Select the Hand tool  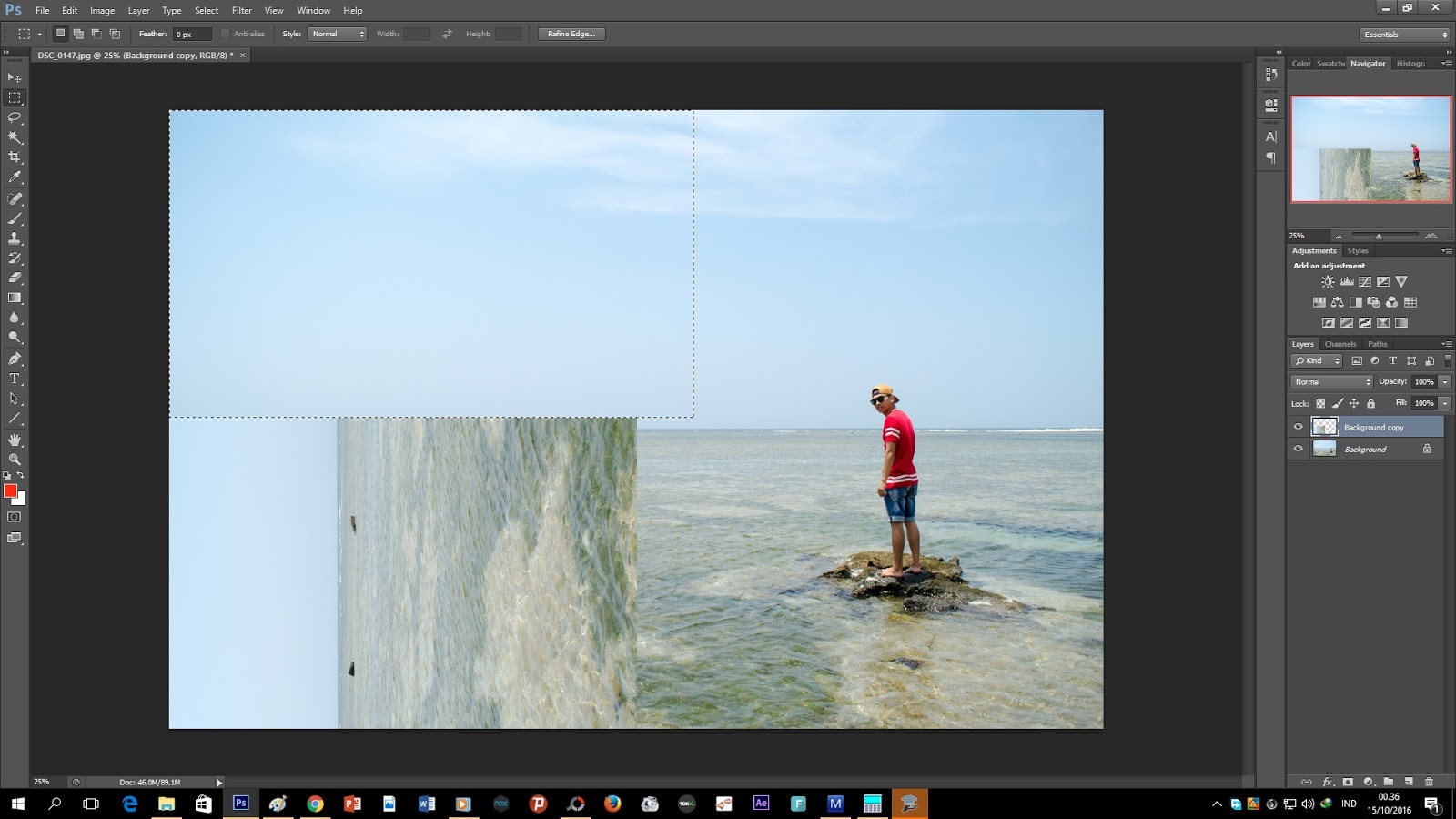tap(15, 440)
